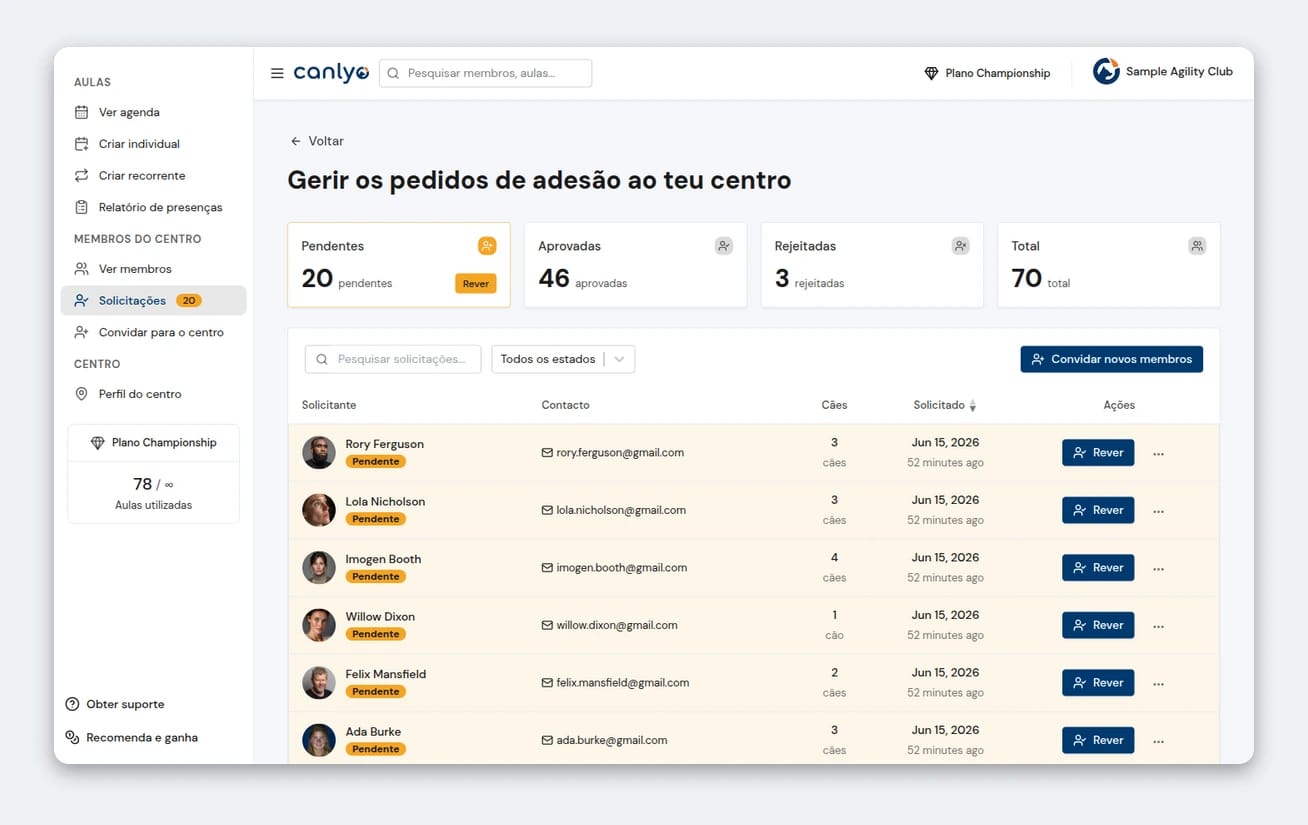The width and height of the screenshot is (1308, 825).
Task: Click the Plano Championship sidebar card
Action: 153,474
